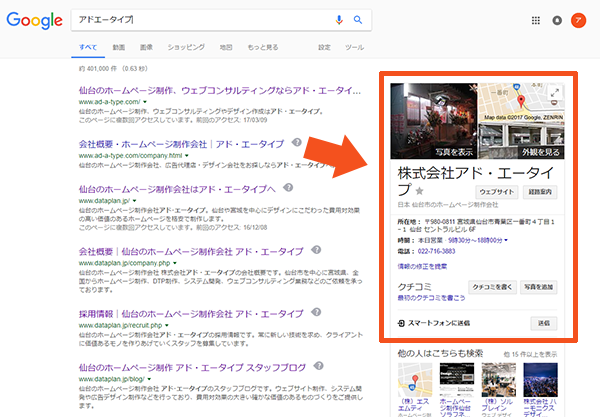Screen dimensions: 600x417
Task: Open the orange account avatar
Action: 578,20
